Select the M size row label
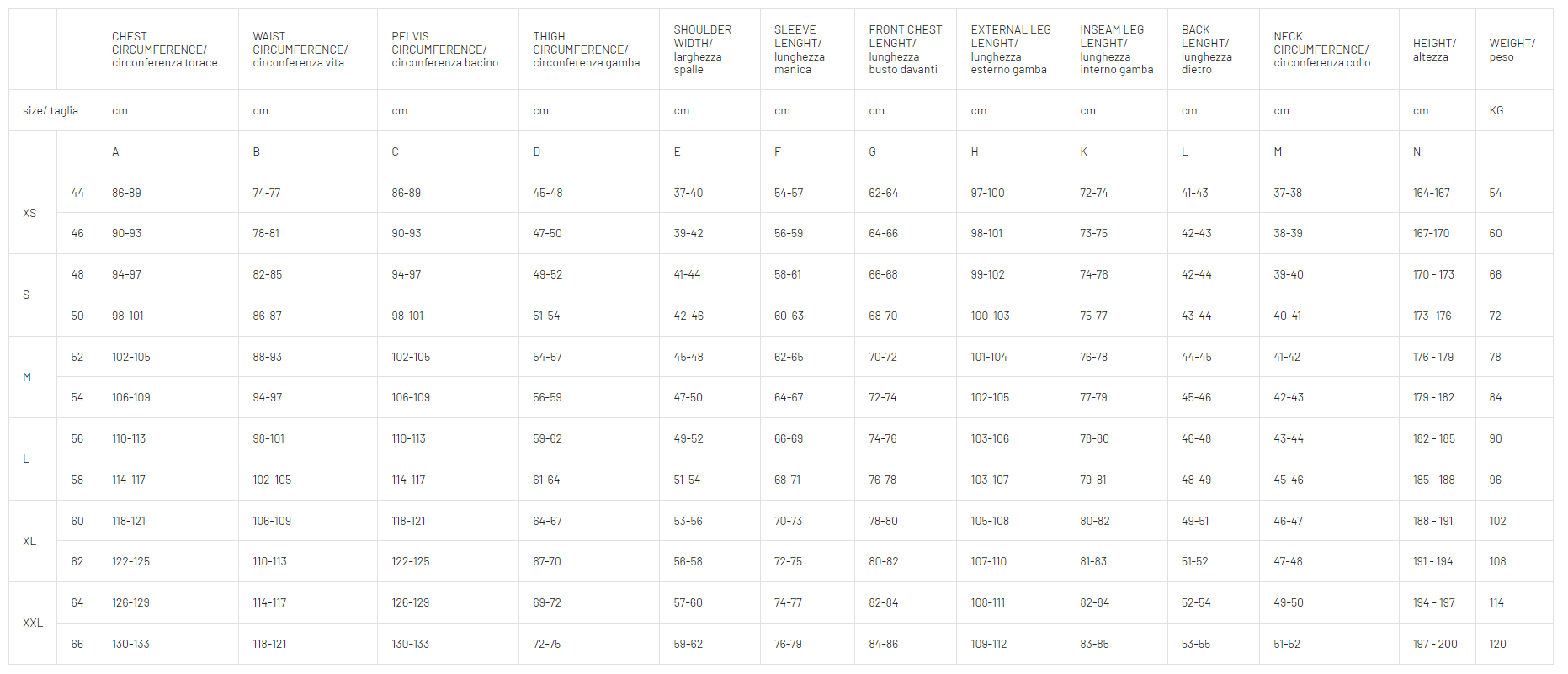 27,377
